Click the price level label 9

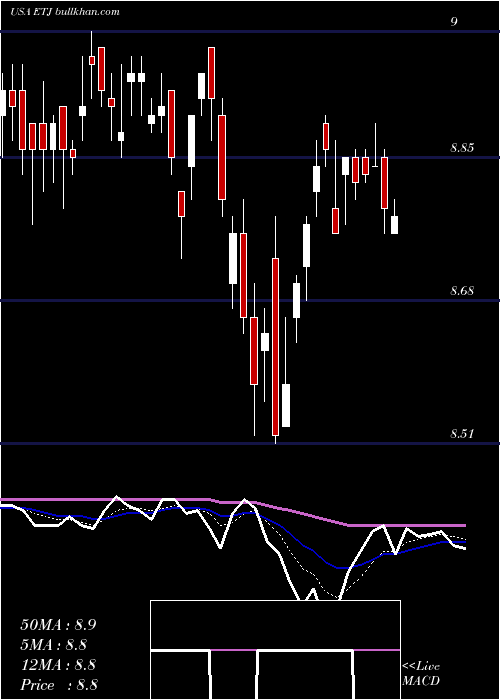click(454, 22)
